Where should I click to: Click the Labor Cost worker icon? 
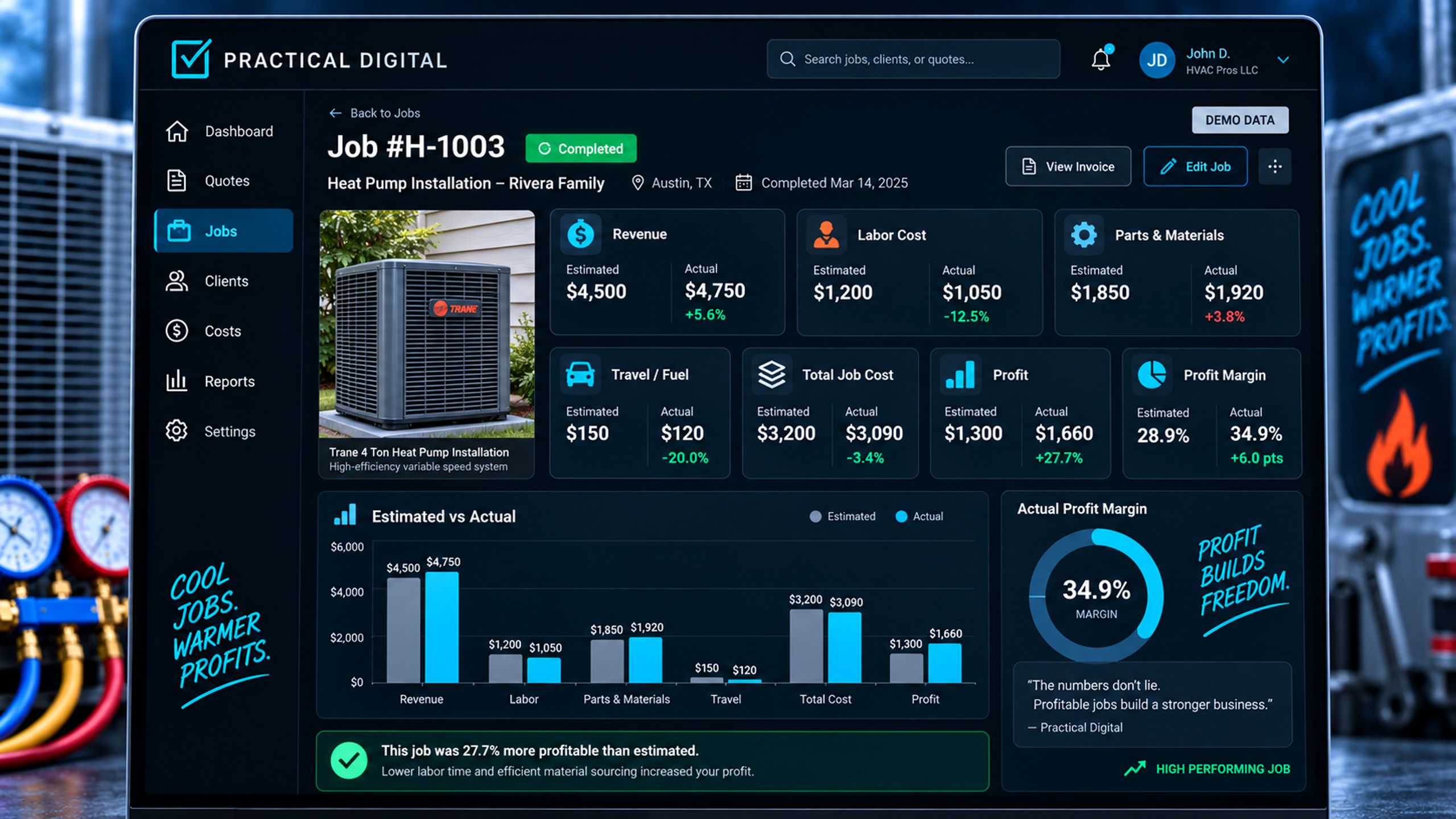826,234
